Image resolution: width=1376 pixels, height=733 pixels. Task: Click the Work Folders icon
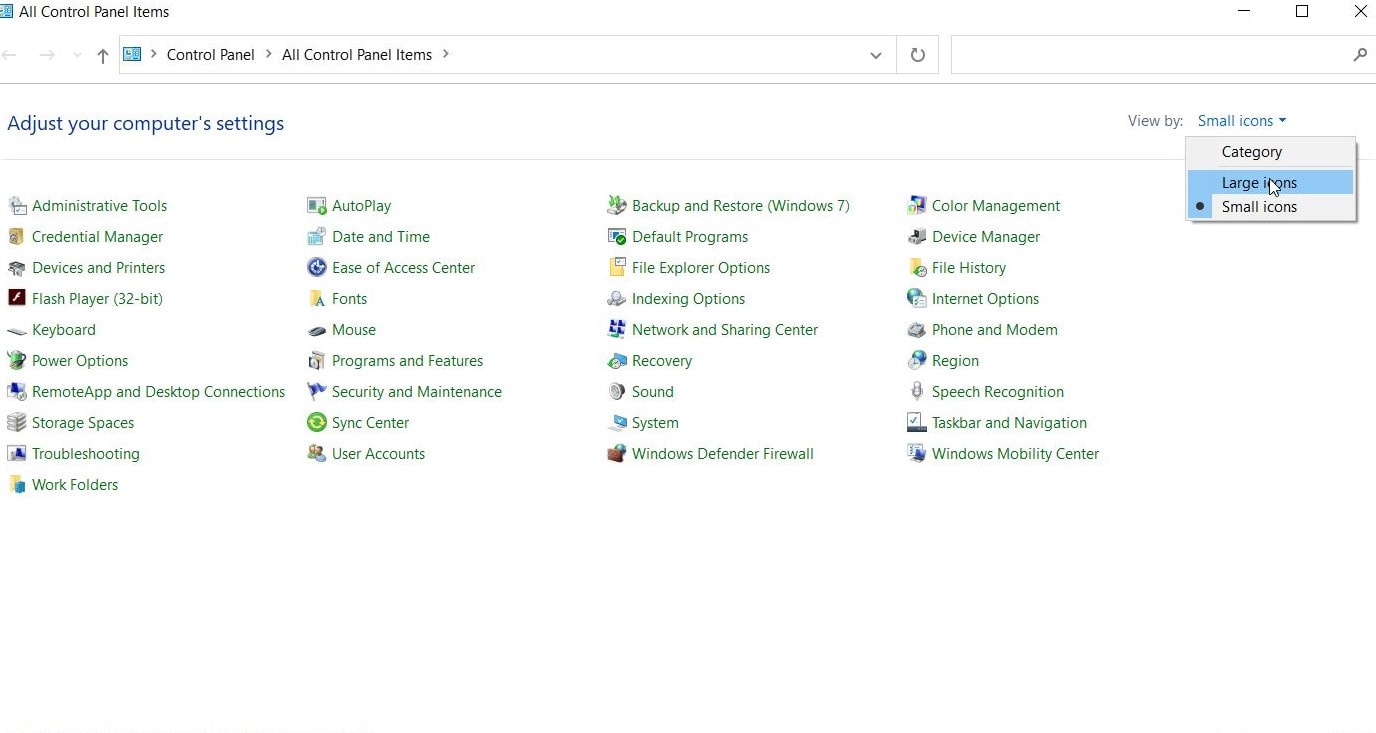click(x=17, y=485)
